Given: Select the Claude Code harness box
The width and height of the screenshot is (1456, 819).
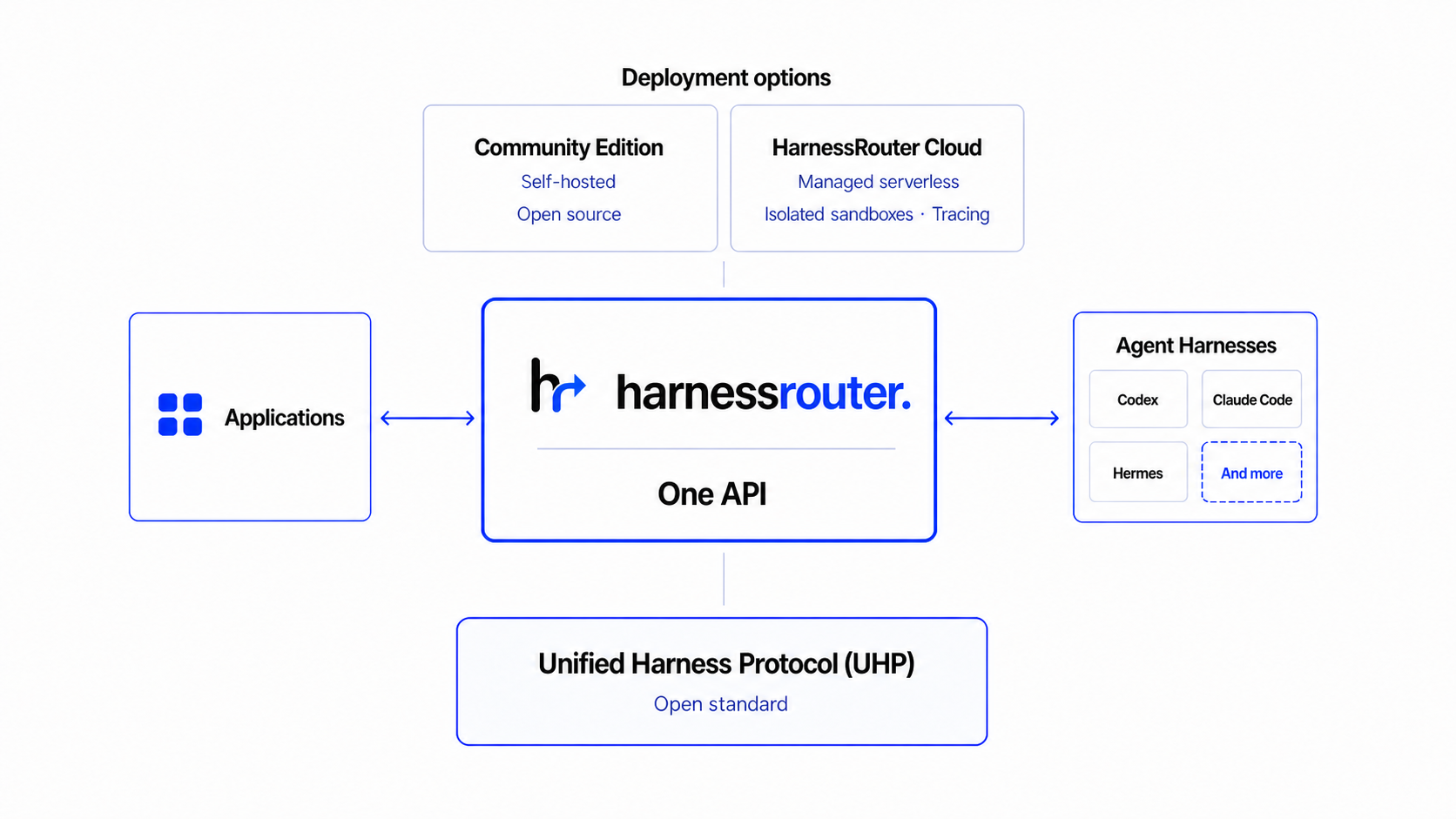Looking at the screenshot, I should point(1252,399).
